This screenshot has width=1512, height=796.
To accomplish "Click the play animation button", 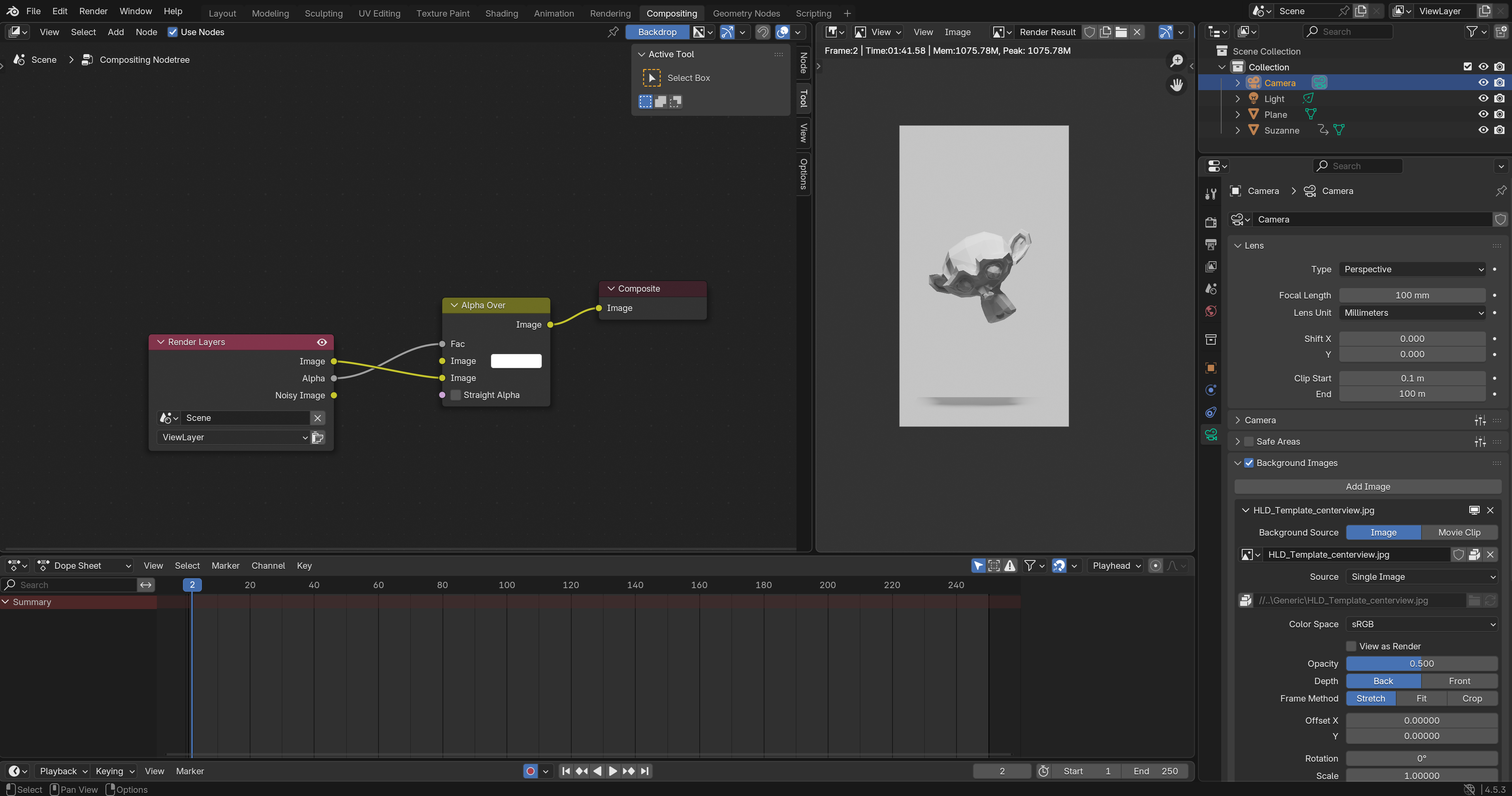I will tap(613, 771).
